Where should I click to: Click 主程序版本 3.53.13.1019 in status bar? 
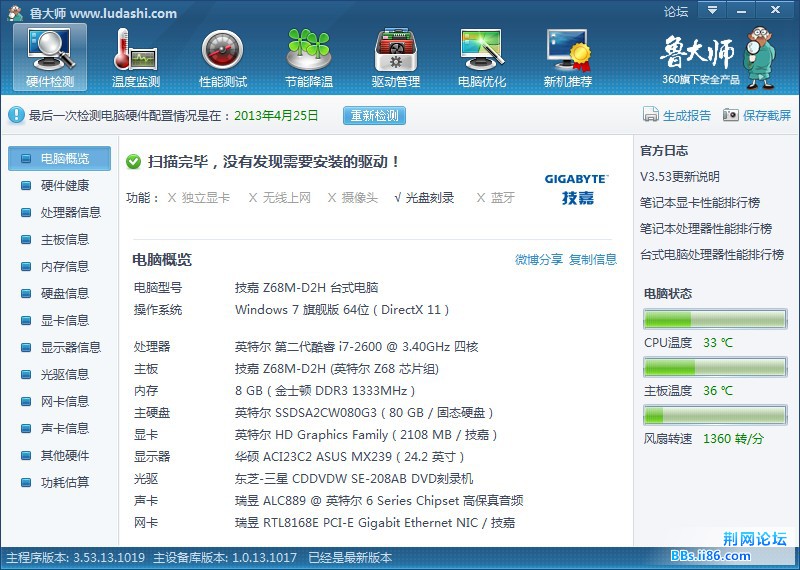[76, 557]
